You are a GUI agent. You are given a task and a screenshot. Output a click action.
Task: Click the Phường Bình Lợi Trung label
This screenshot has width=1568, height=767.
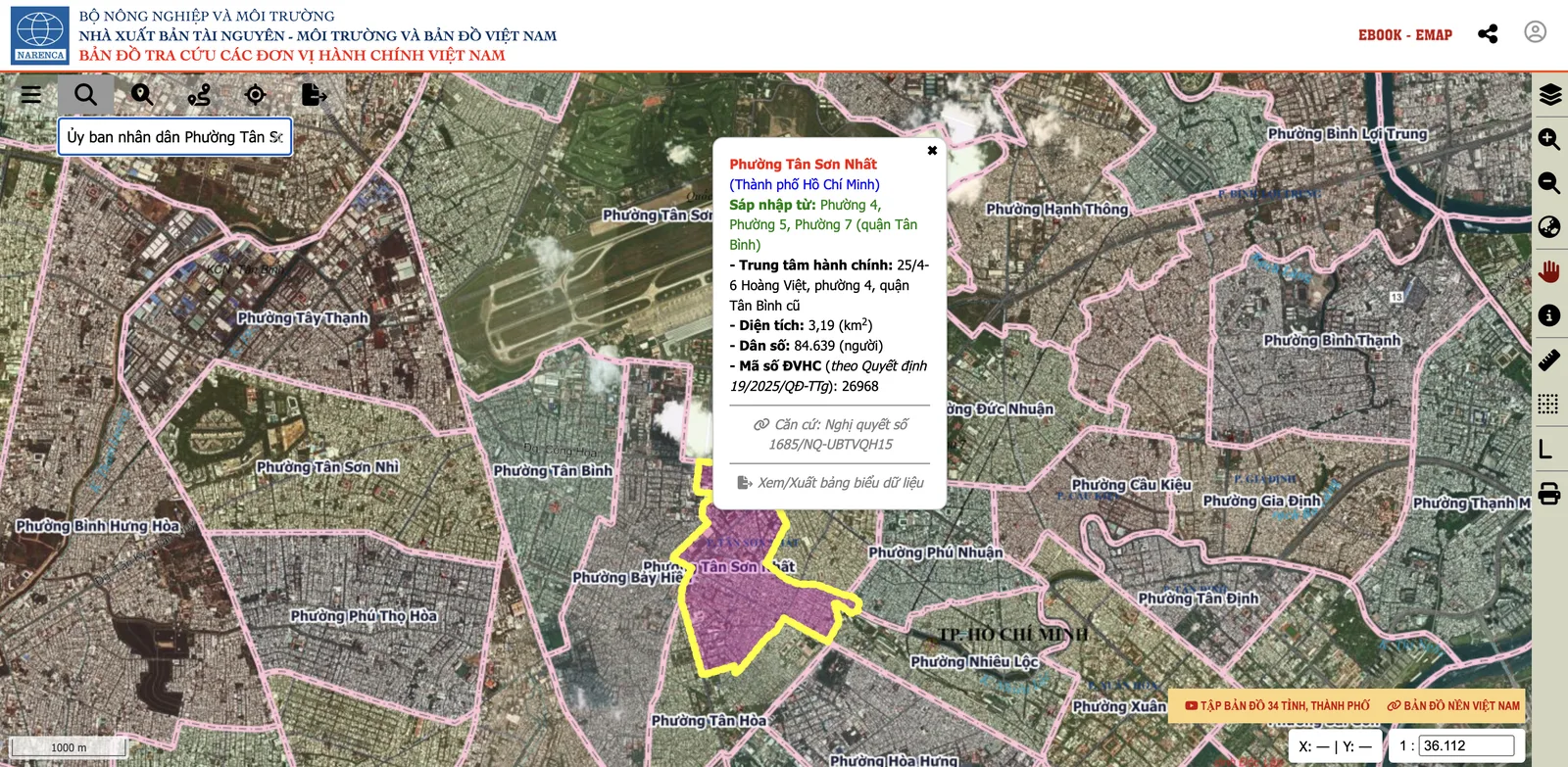(1347, 134)
